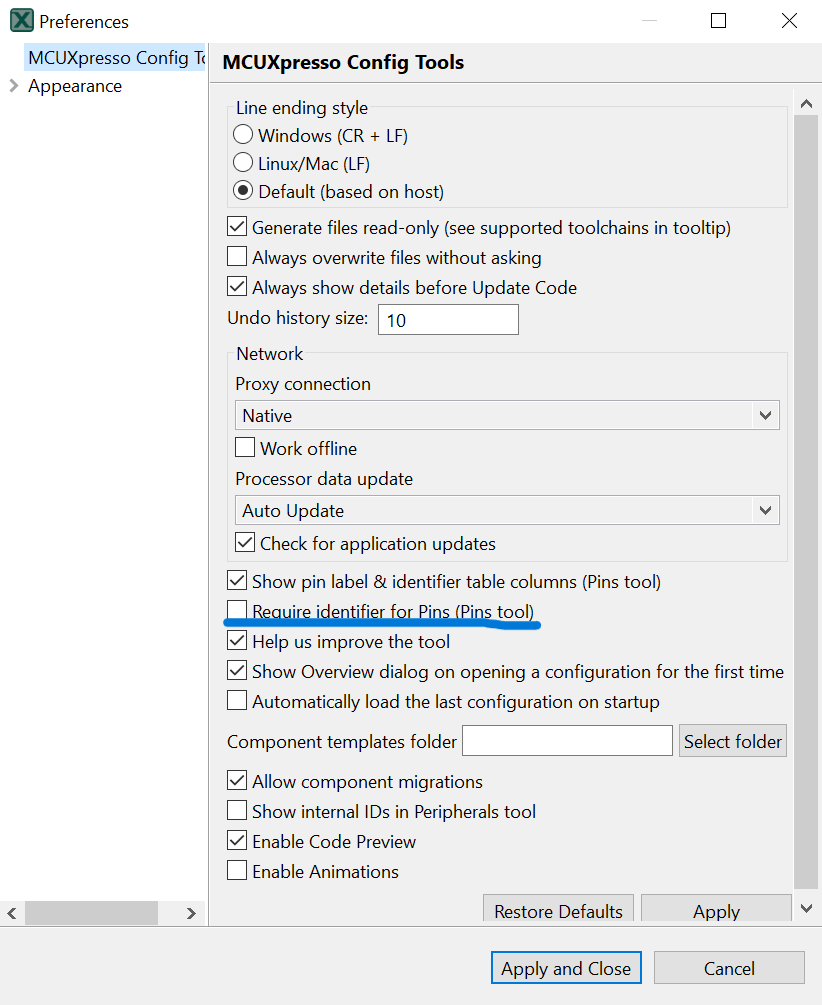Select Linux/Mac (LF) line ending style
Screen dimensions: 822x1005
tap(243, 162)
